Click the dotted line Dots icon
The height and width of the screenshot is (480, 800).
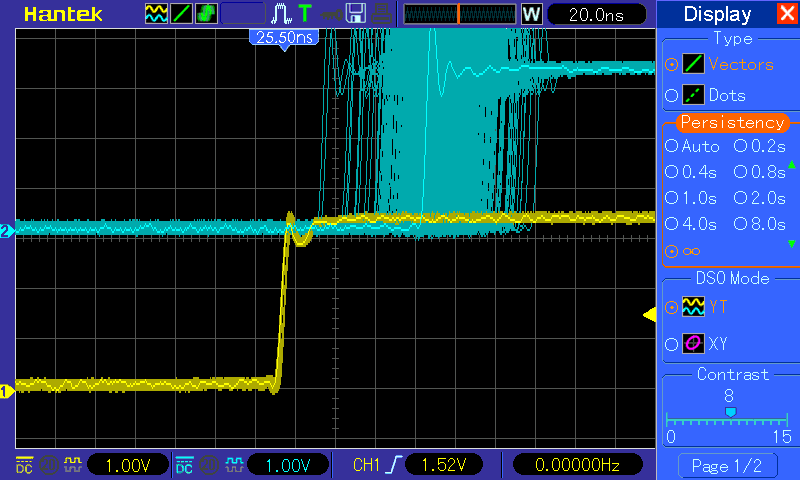pos(693,95)
